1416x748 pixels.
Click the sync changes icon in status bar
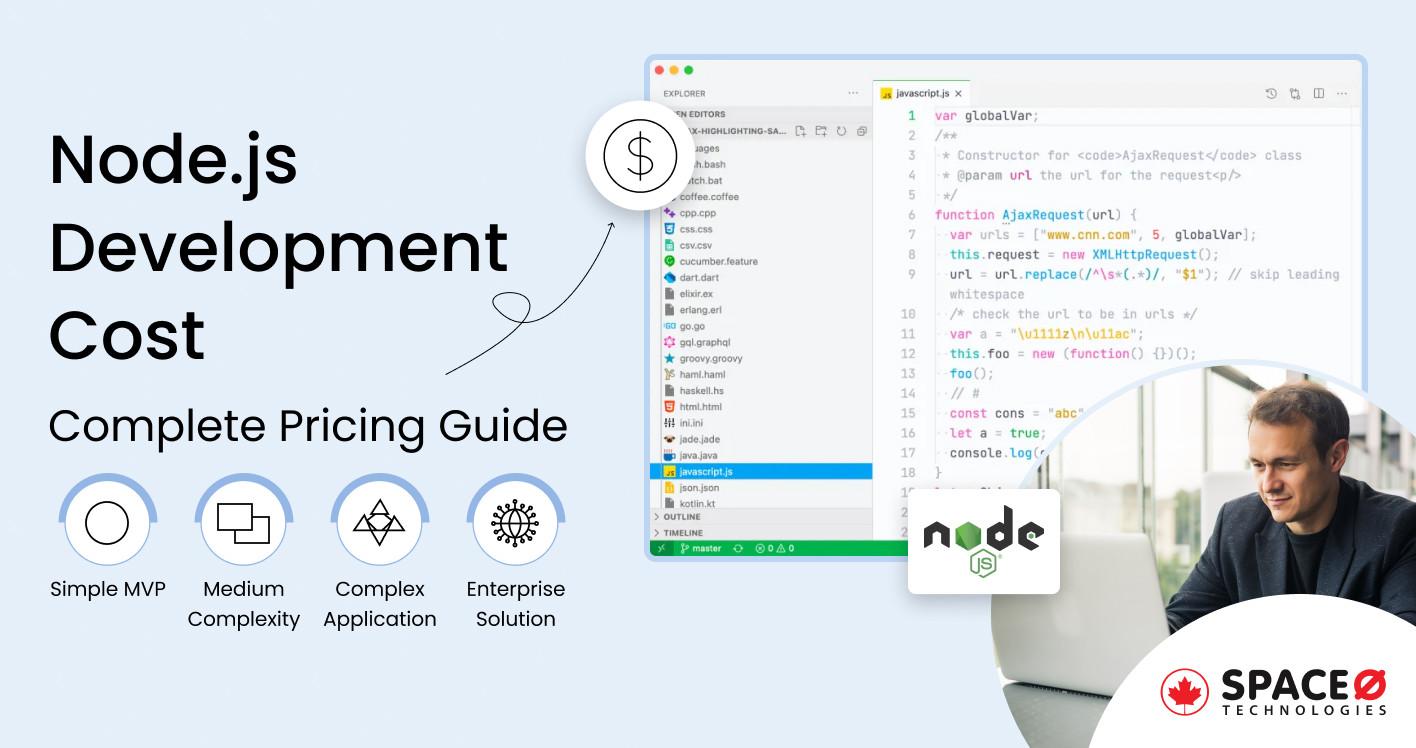tap(738, 548)
